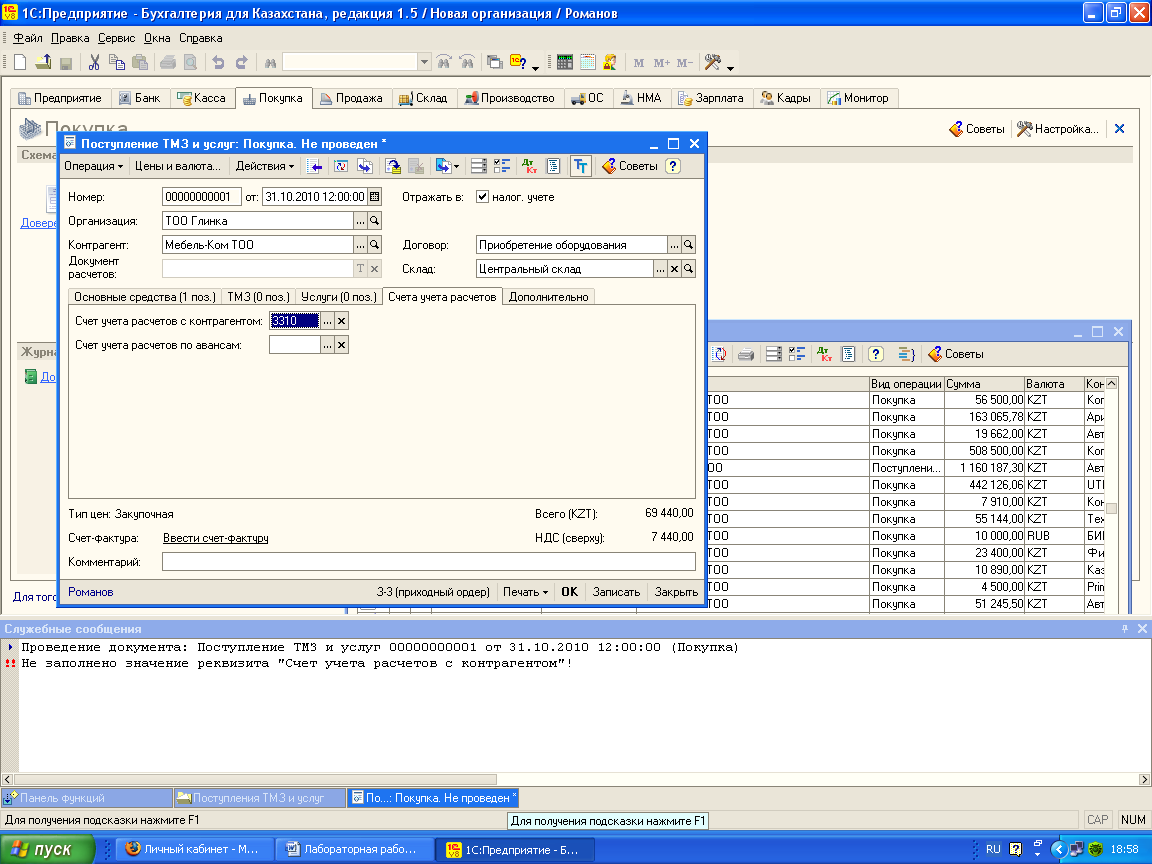This screenshot has height=864, width=1152.
Task: Click the magnifier icon next to Договор field
Action: pyautogui.click(x=688, y=245)
